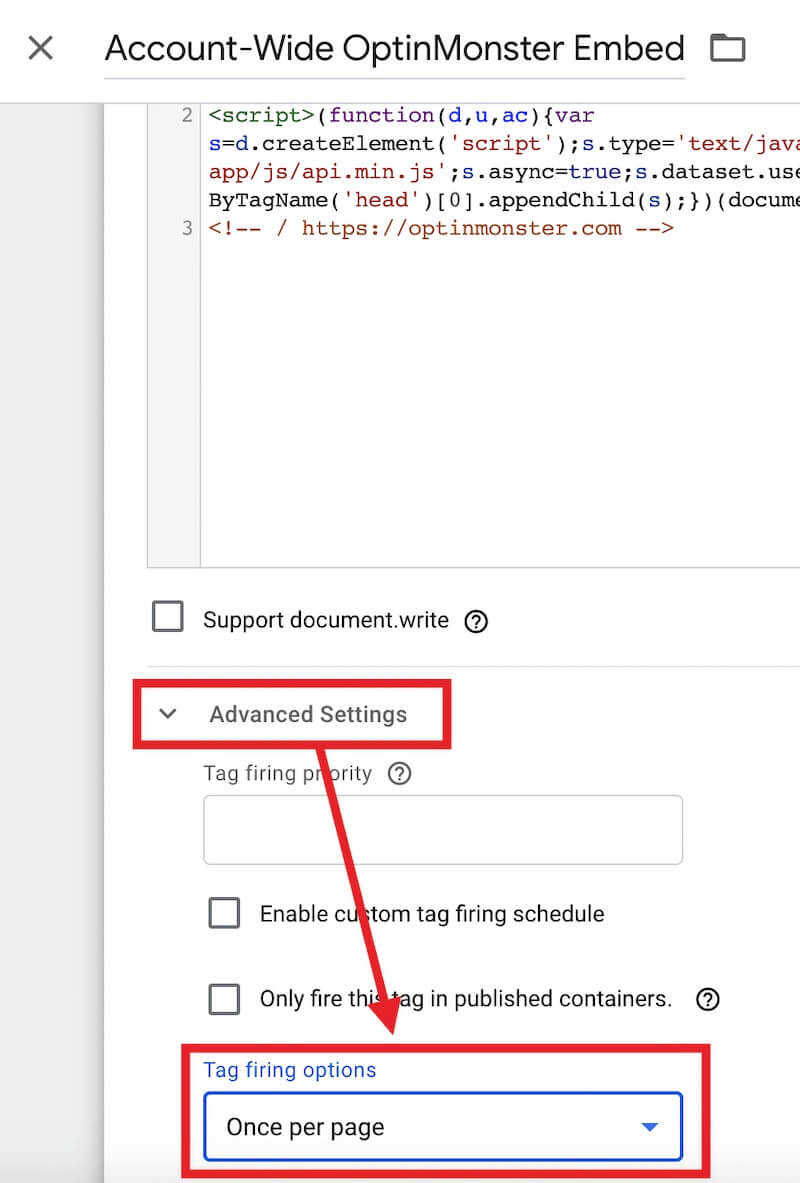The width and height of the screenshot is (800, 1183).
Task: Click the Tag firing priority help icon
Action: tap(399, 773)
